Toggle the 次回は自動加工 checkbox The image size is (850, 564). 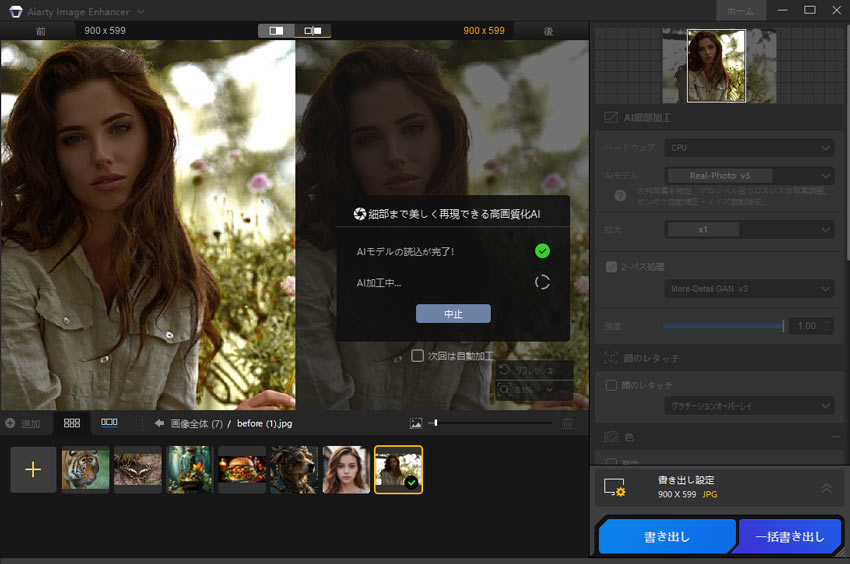coord(418,355)
